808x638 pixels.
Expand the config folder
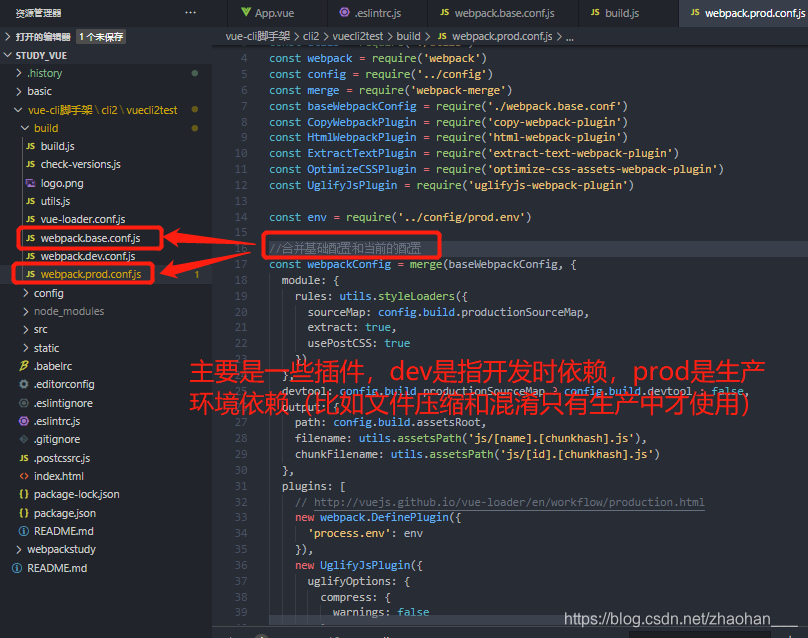click(x=26, y=293)
